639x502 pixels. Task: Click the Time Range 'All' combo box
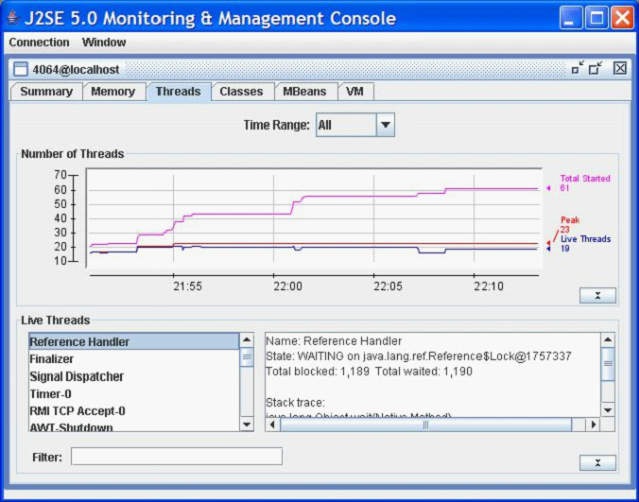(x=355, y=125)
